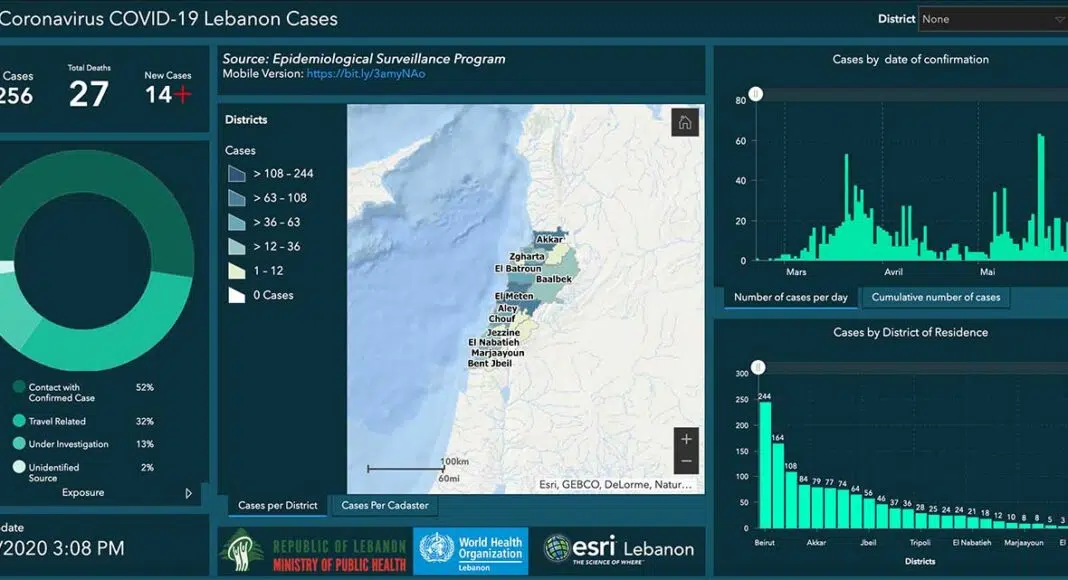Open the mobile version bit.ly link

366,74
